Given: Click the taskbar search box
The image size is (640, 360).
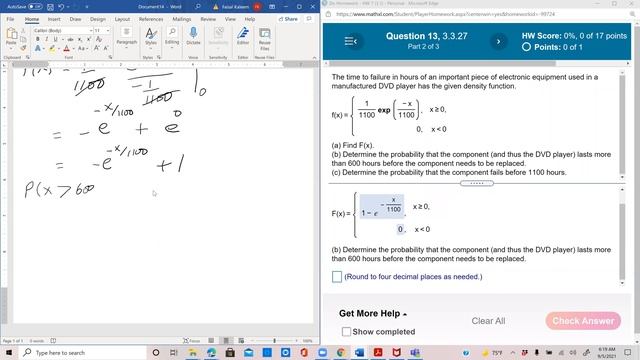Looking at the screenshot, I should [x=83, y=352].
